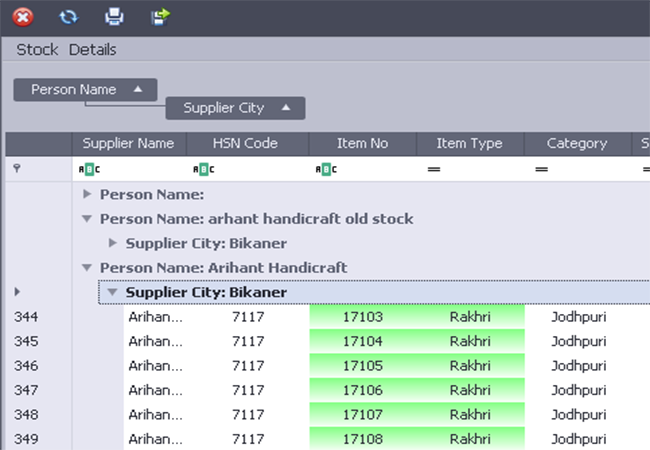Click Rakhri cell in row 348
The image size is (650, 450).
[x=470, y=415]
